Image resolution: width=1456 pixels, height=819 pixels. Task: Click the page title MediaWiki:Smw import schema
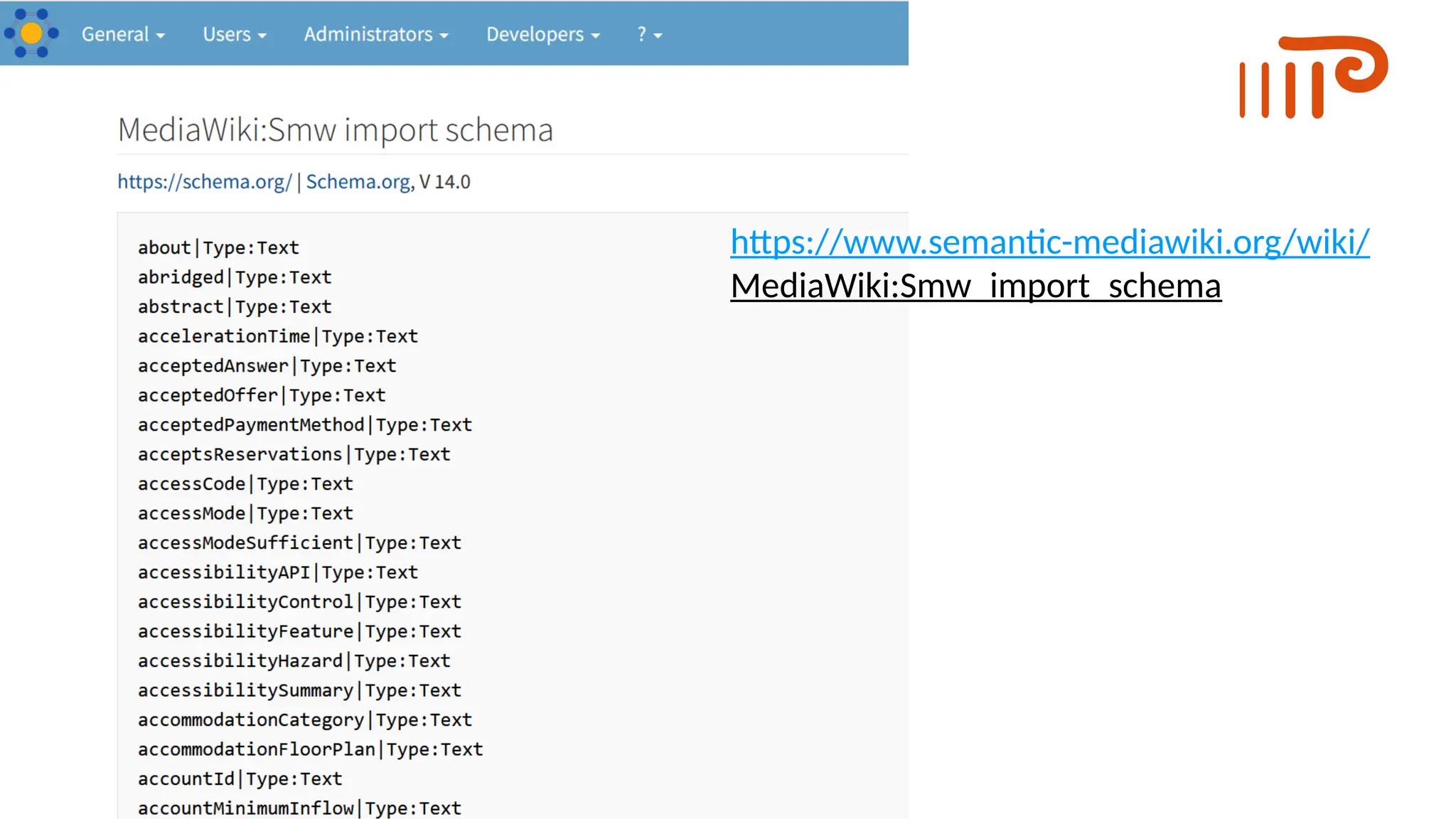click(x=335, y=129)
